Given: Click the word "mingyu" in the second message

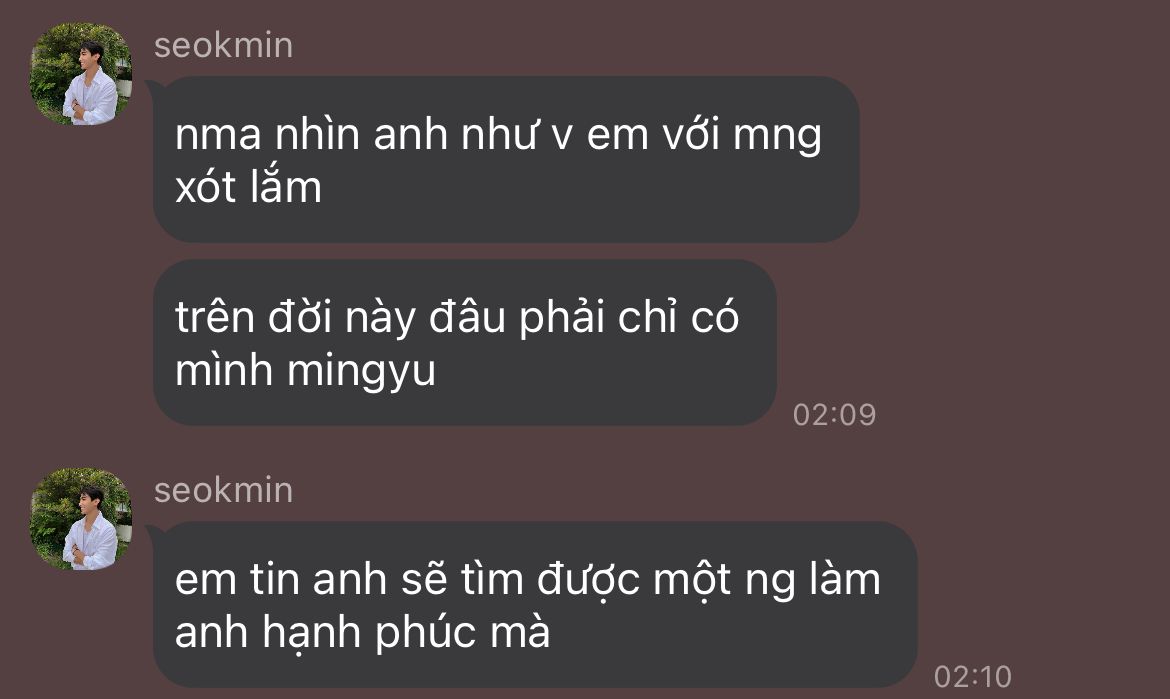Looking at the screenshot, I should tap(361, 372).
